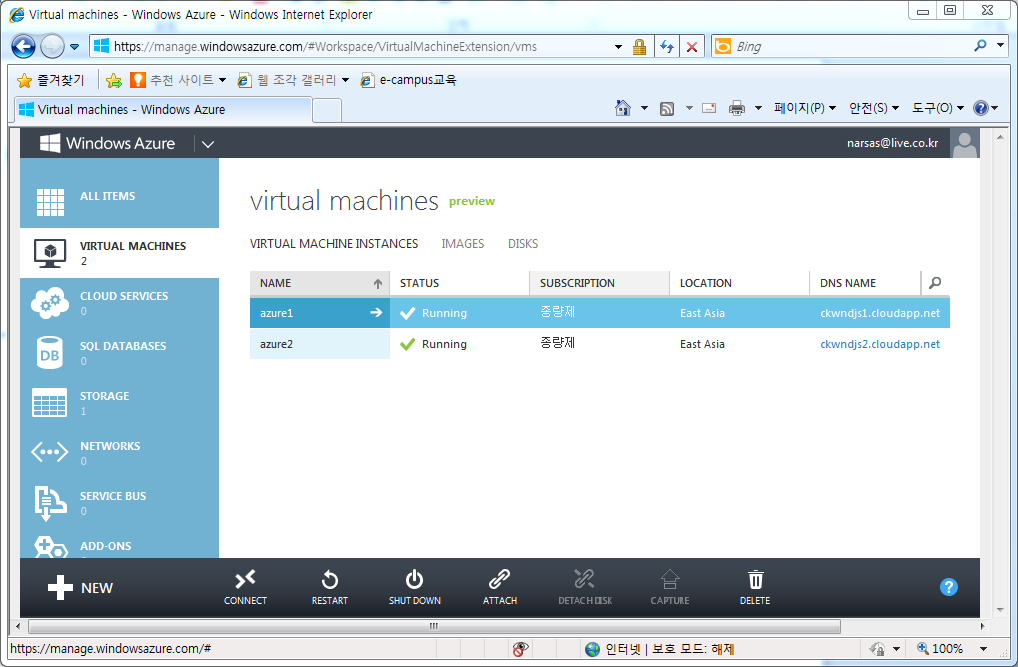
Task: Click the Bing search magnifier
Action: point(980,45)
